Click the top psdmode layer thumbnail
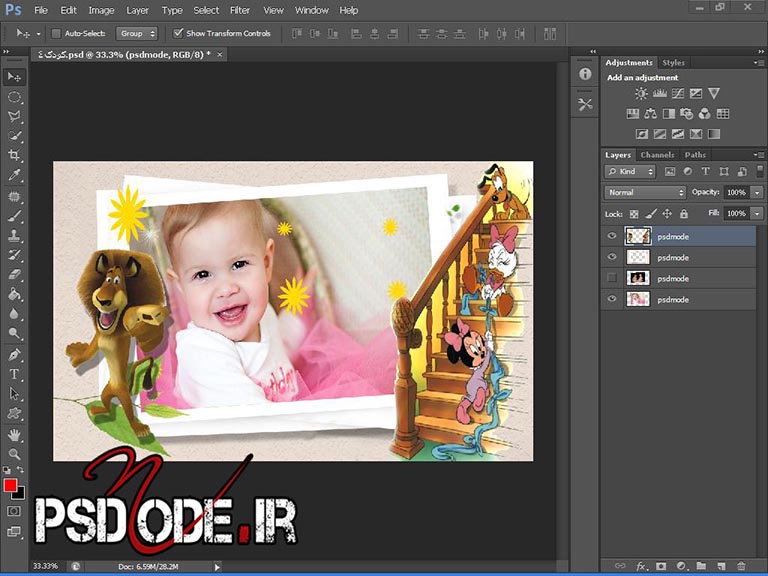This screenshot has width=768, height=576. click(x=638, y=236)
